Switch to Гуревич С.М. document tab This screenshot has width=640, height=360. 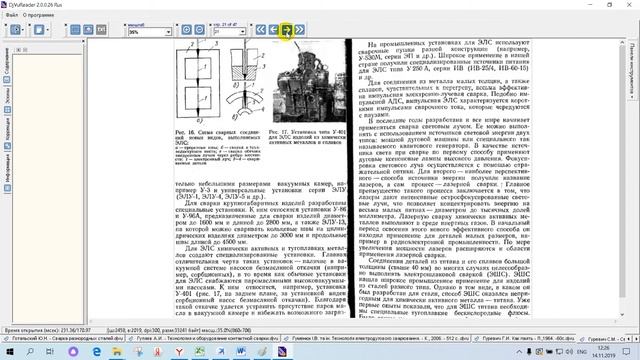[x=602, y=339]
